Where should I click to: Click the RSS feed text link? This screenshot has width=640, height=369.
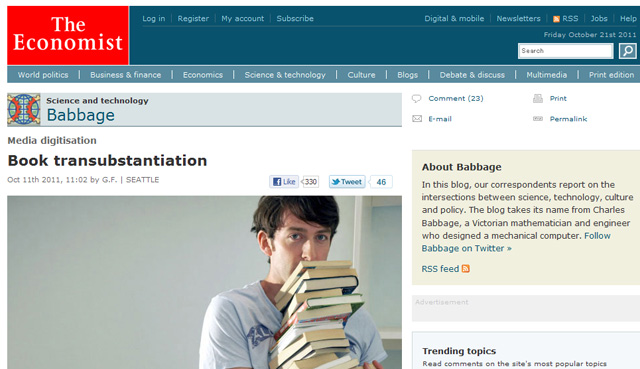click(440, 269)
